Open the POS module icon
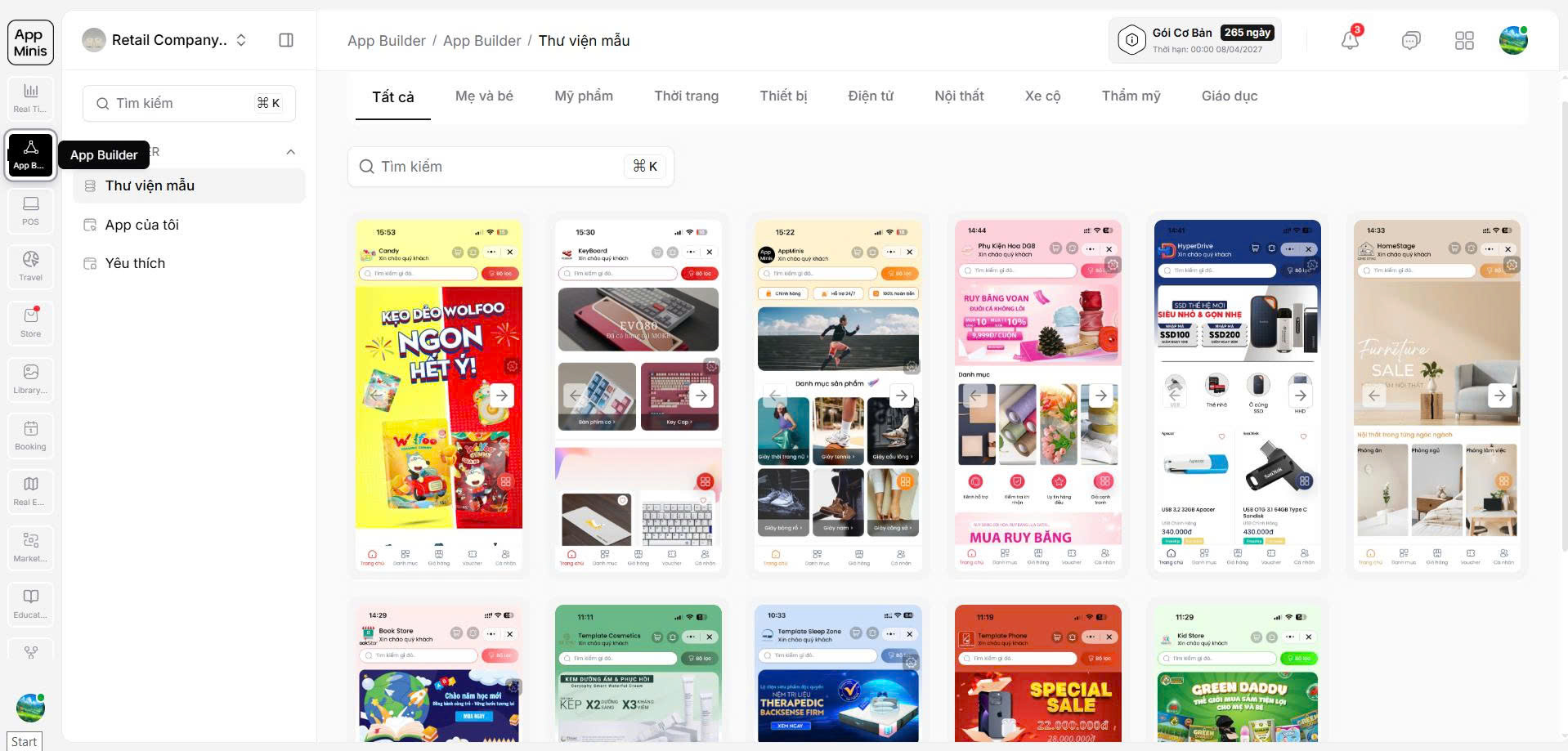The width and height of the screenshot is (1568, 751). [x=30, y=211]
